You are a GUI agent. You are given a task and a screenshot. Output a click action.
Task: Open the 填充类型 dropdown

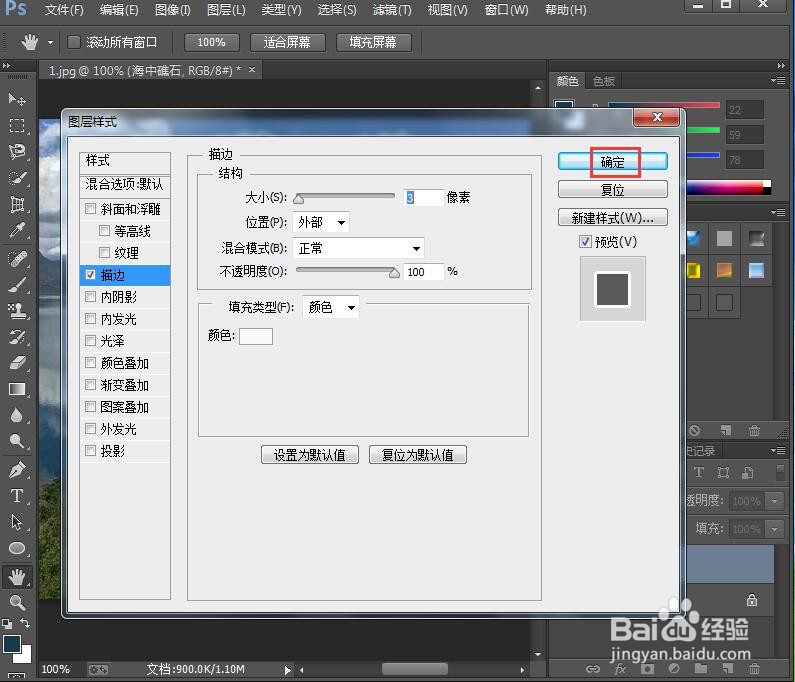click(x=331, y=307)
